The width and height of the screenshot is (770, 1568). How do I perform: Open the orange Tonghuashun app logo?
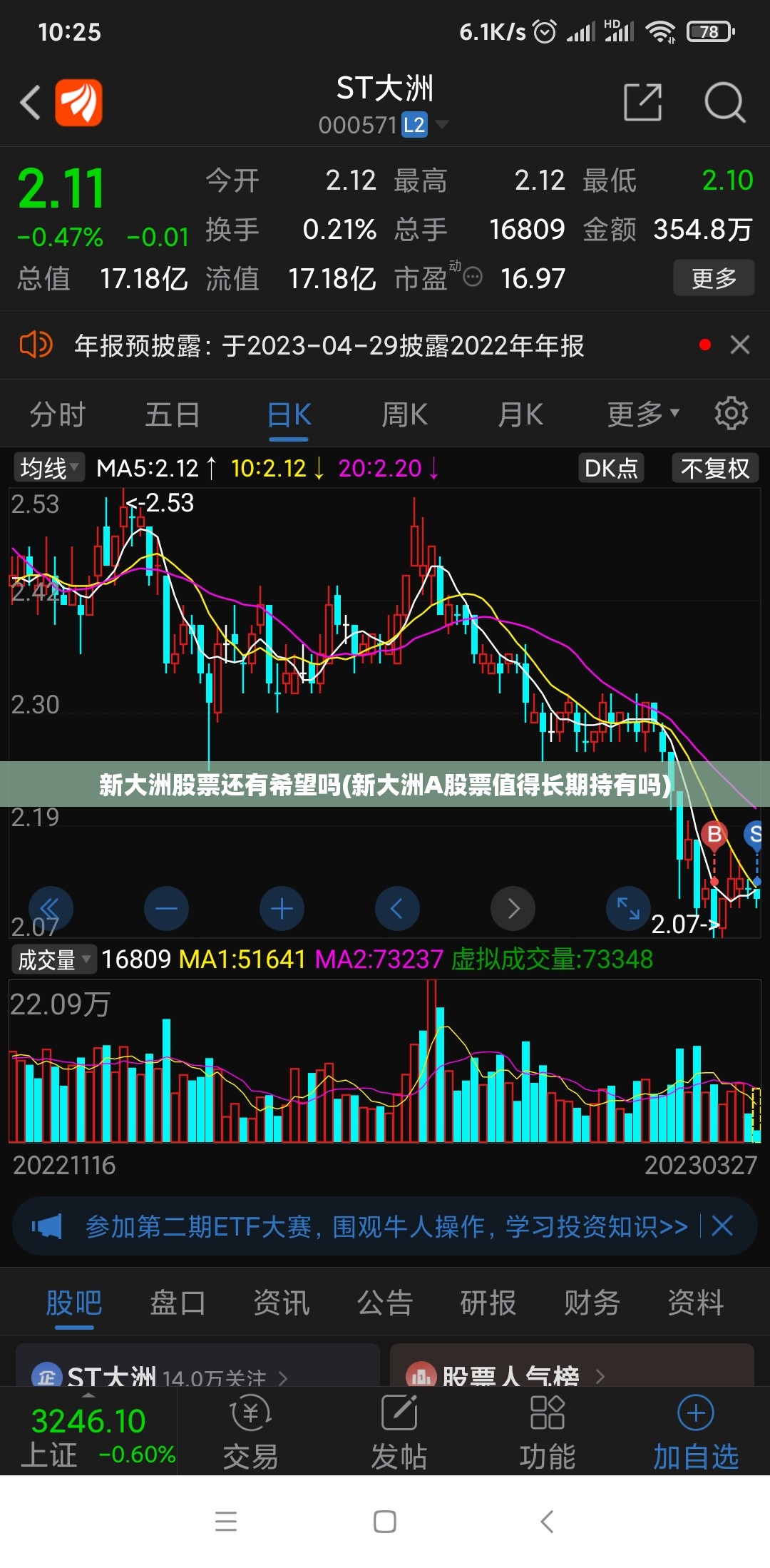(x=79, y=102)
